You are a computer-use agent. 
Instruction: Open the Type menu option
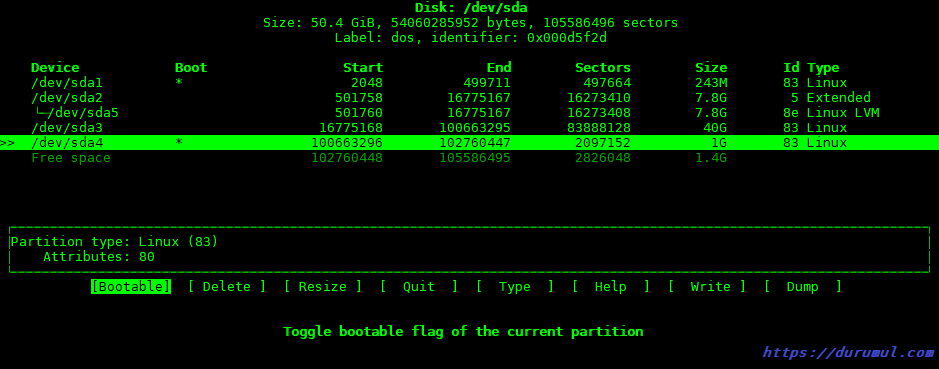point(514,287)
